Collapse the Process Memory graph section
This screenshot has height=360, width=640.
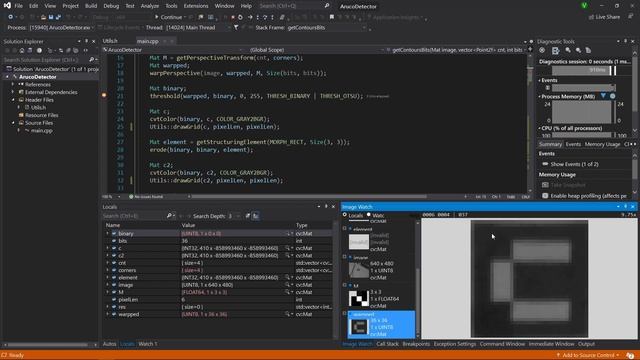click(540, 97)
